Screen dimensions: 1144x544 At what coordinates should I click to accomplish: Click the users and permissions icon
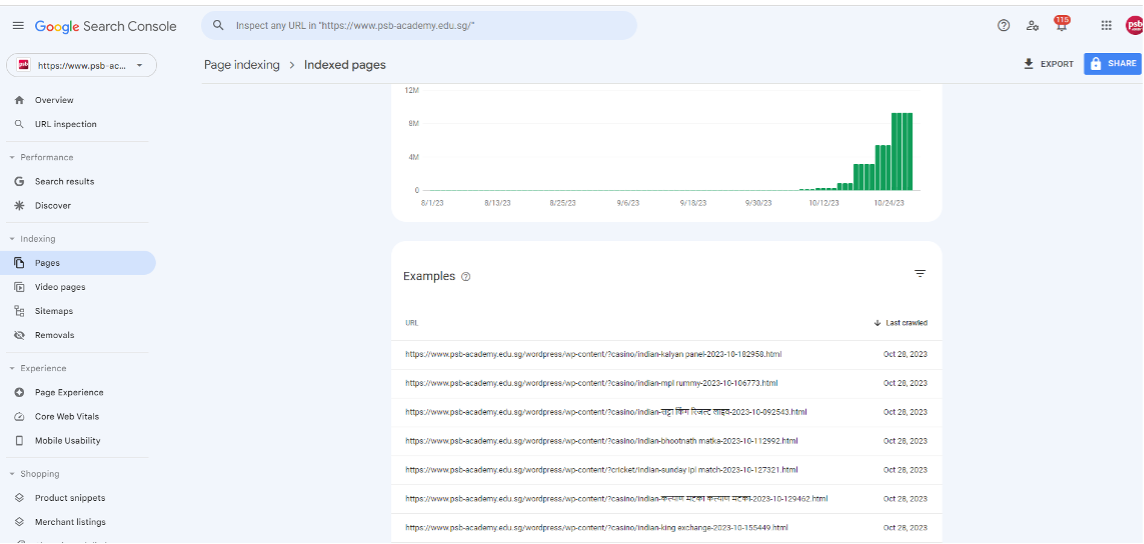pos(1032,26)
